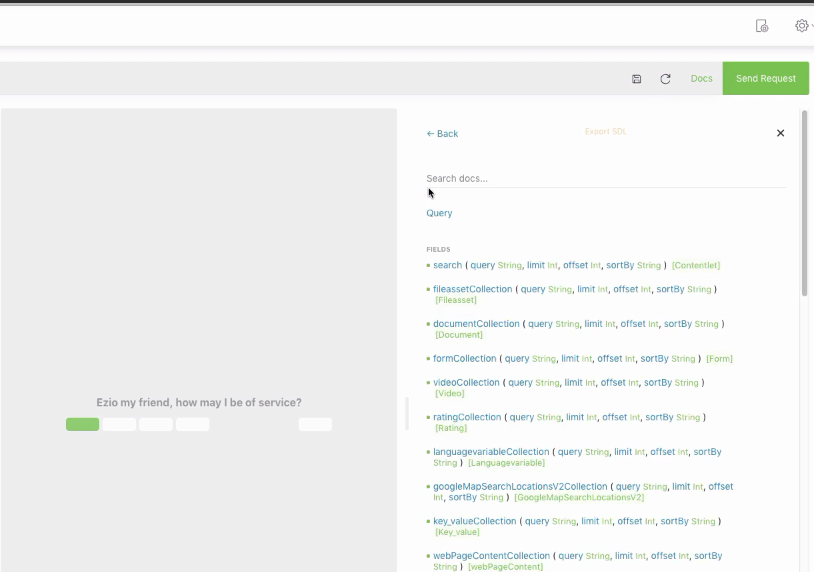Viewport: 814px width, 572px height.
Task: Click the [Rating] return type
Action: click(x=451, y=428)
